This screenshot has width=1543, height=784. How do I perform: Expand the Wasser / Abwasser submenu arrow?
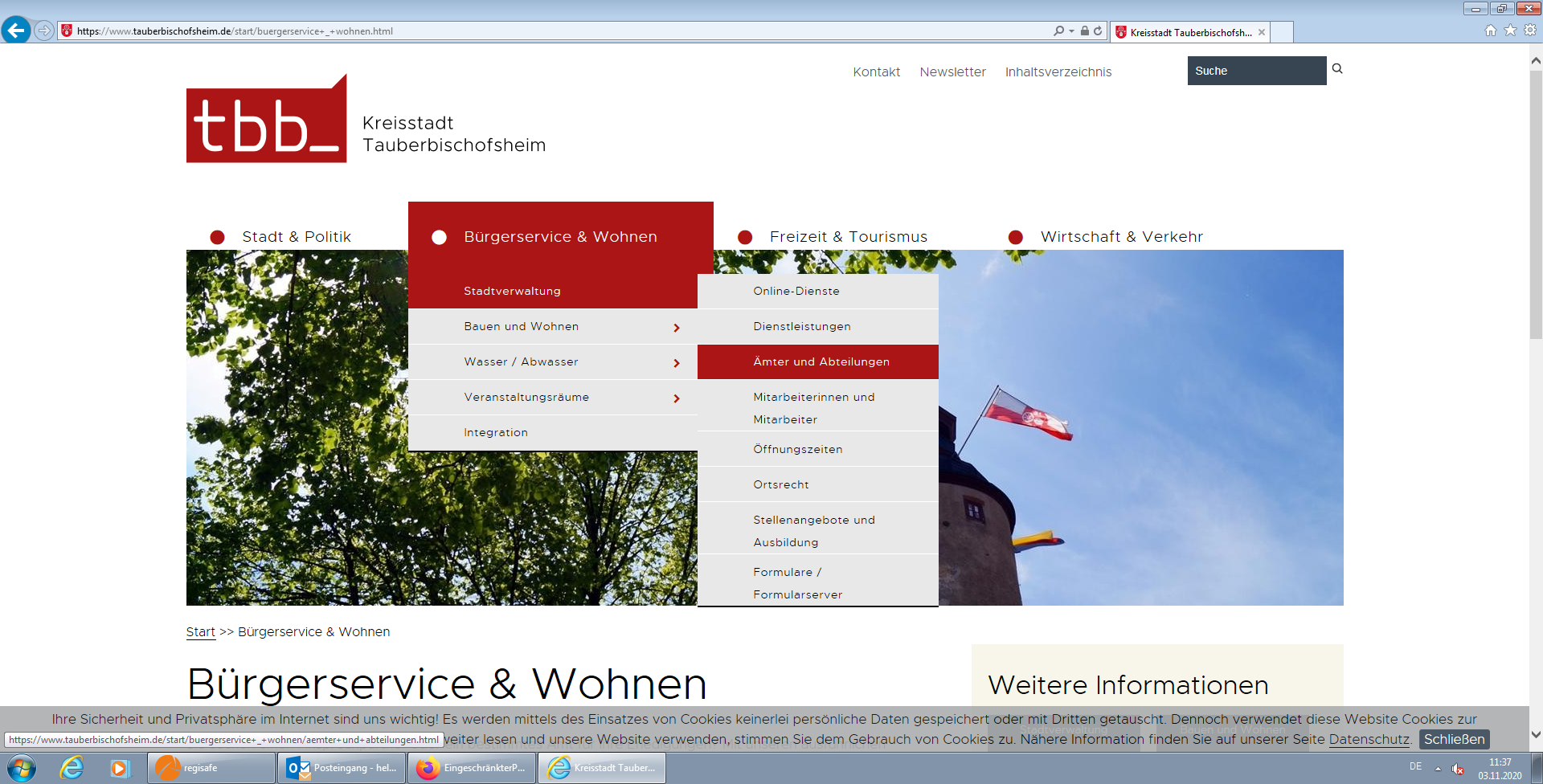tap(677, 363)
